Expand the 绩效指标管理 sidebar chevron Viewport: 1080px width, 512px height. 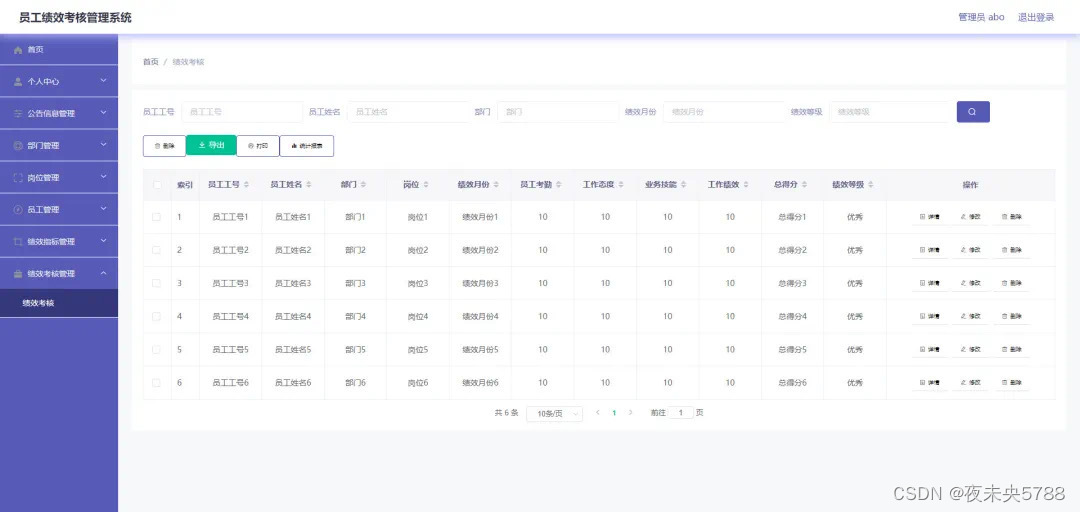[103, 241]
